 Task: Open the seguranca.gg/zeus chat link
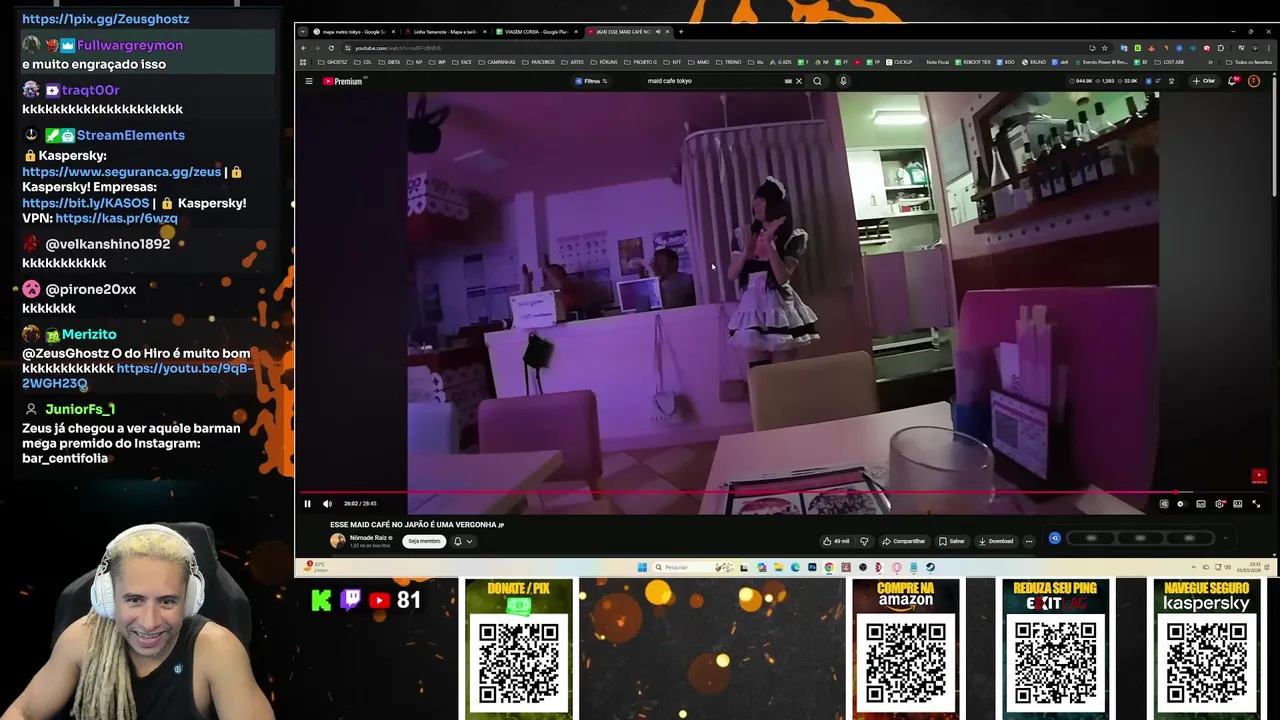(x=121, y=172)
